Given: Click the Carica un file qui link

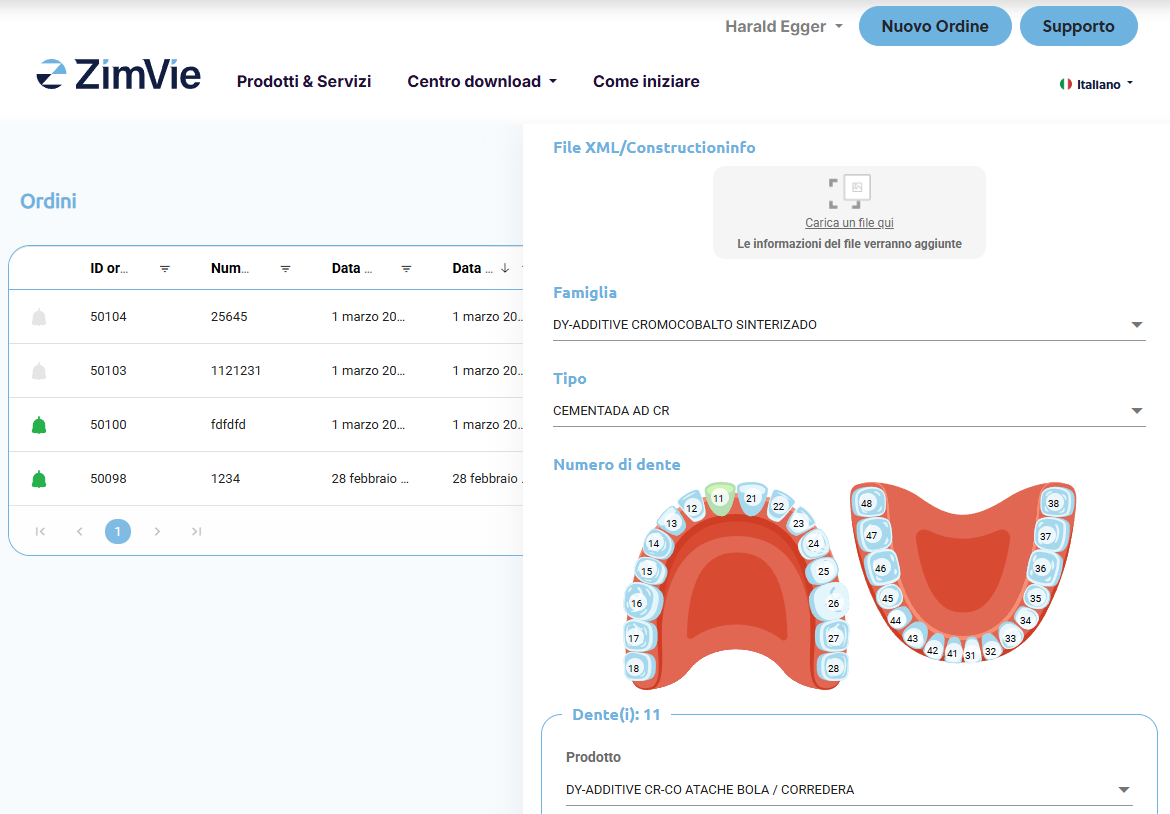Looking at the screenshot, I should pos(849,223).
